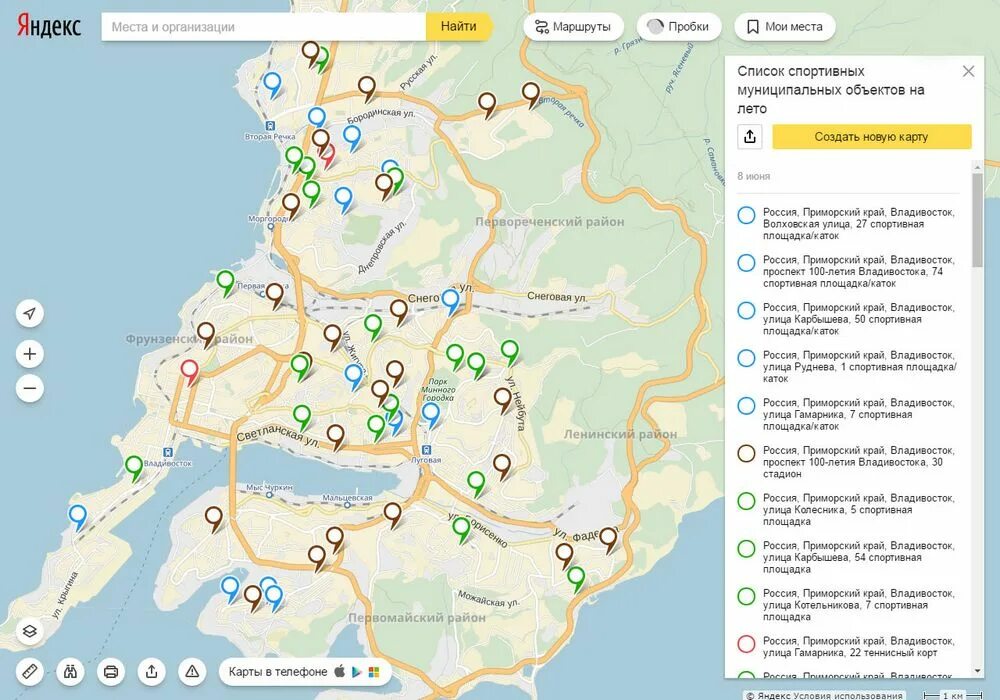Viewport: 1000px width, 700px height.
Task: Click brown pin on улица Фадеева
Action: click(608, 539)
